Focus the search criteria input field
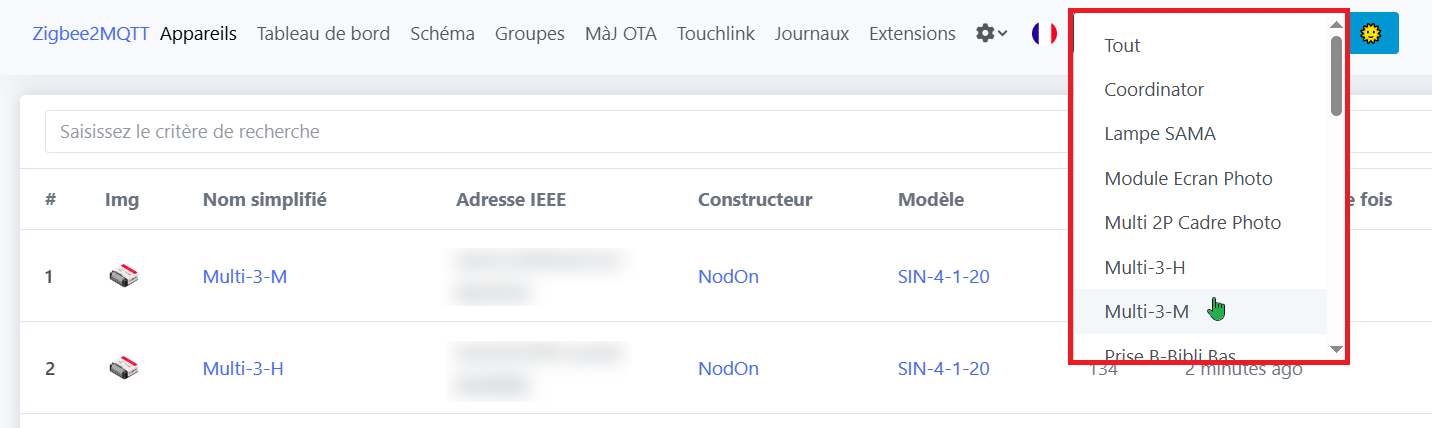This screenshot has height=428, width=1432. (550, 131)
